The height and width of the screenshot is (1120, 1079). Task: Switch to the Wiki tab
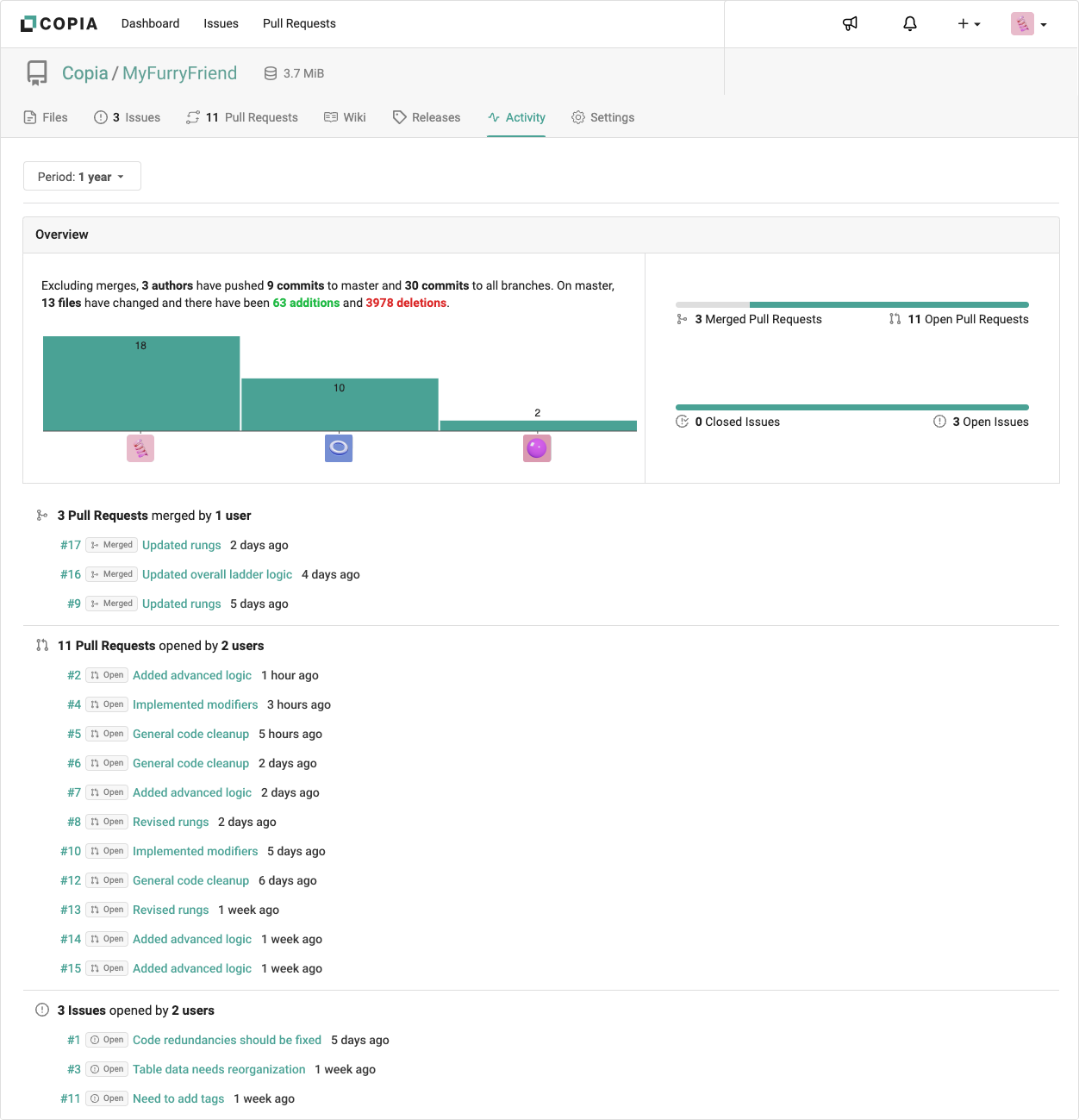coord(345,117)
